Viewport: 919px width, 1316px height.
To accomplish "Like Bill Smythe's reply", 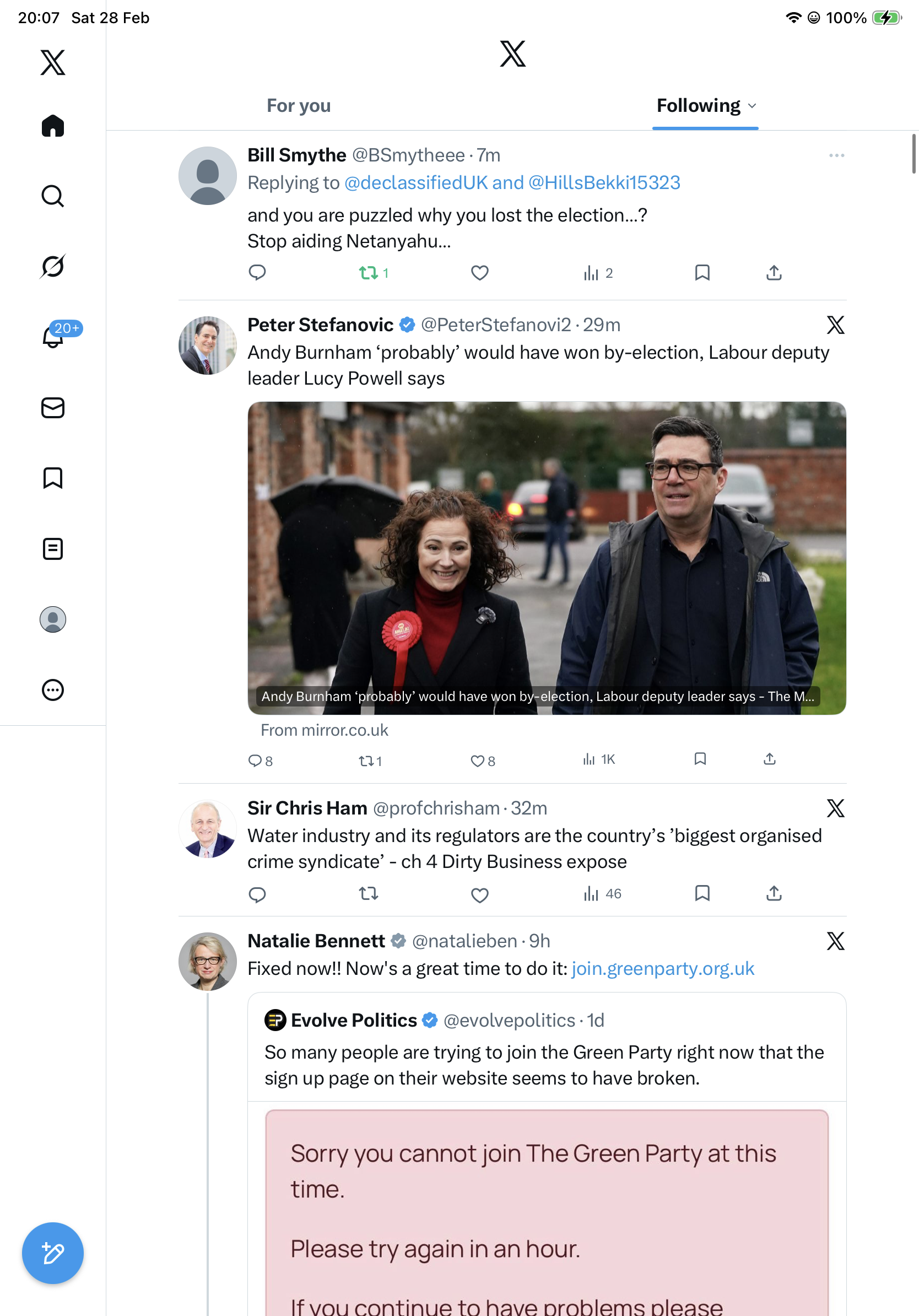I will click(479, 273).
